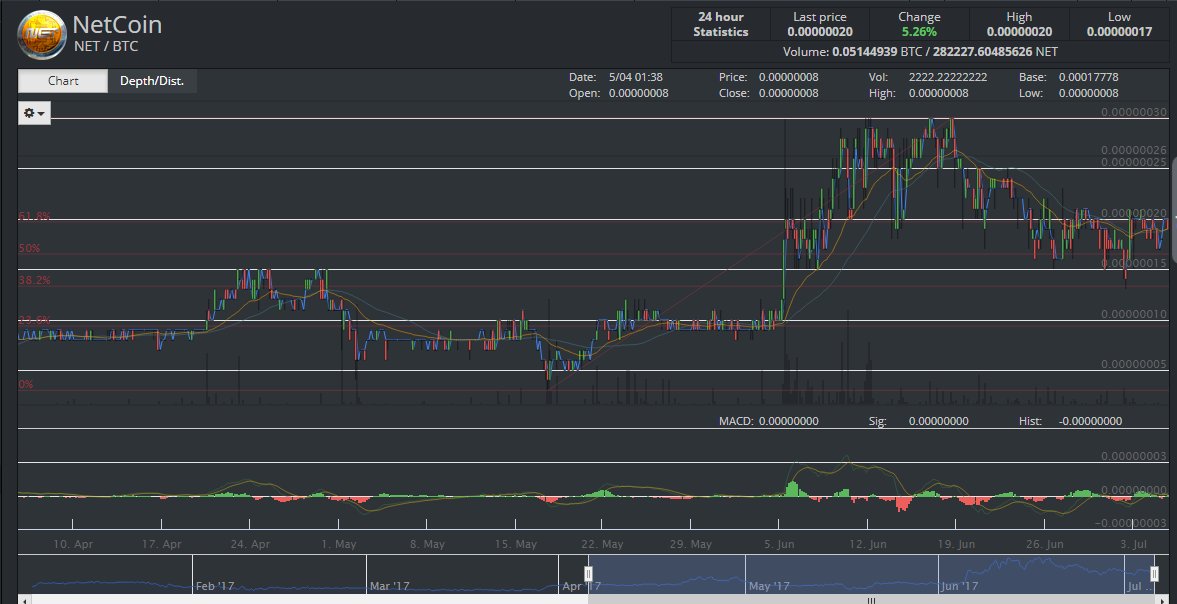Click Jun '17 in the navigator timeline
The image size is (1177, 604).
coord(960,586)
